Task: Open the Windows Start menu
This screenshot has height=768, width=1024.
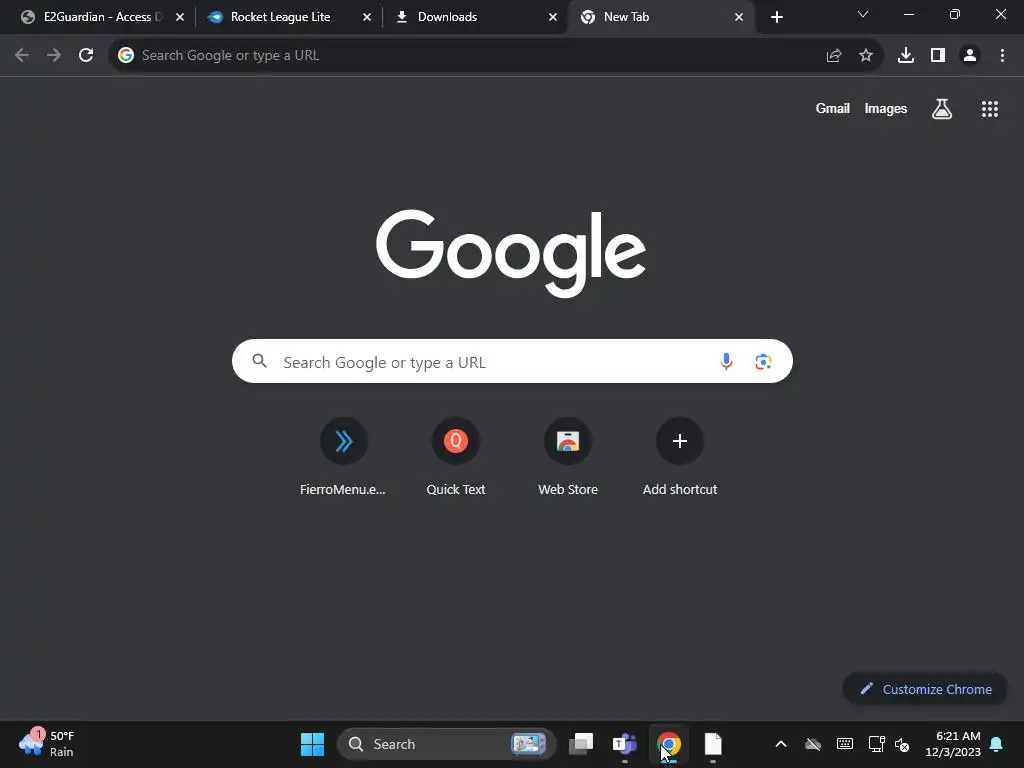Action: coord(312,744)
